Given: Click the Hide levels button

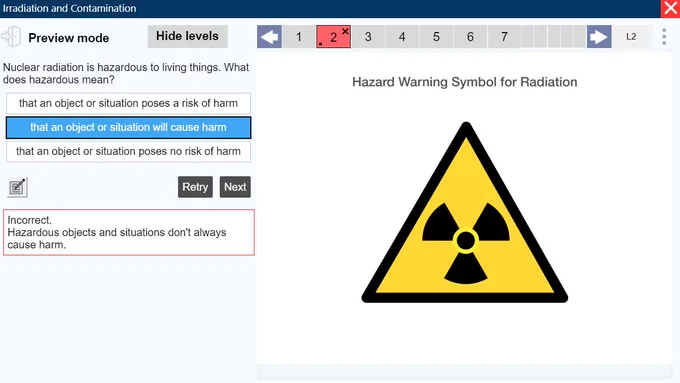Looking at the screenshot, I should pos(187,36).
